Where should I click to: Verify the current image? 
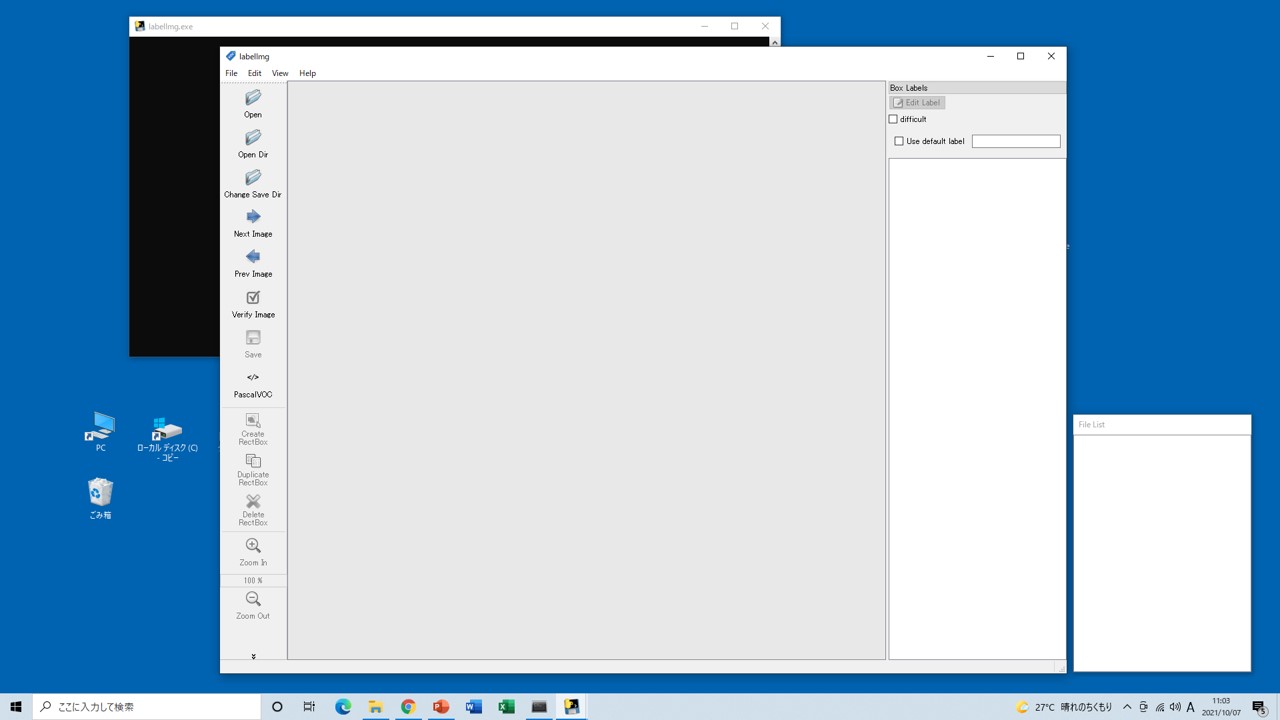tap(252, 303)
